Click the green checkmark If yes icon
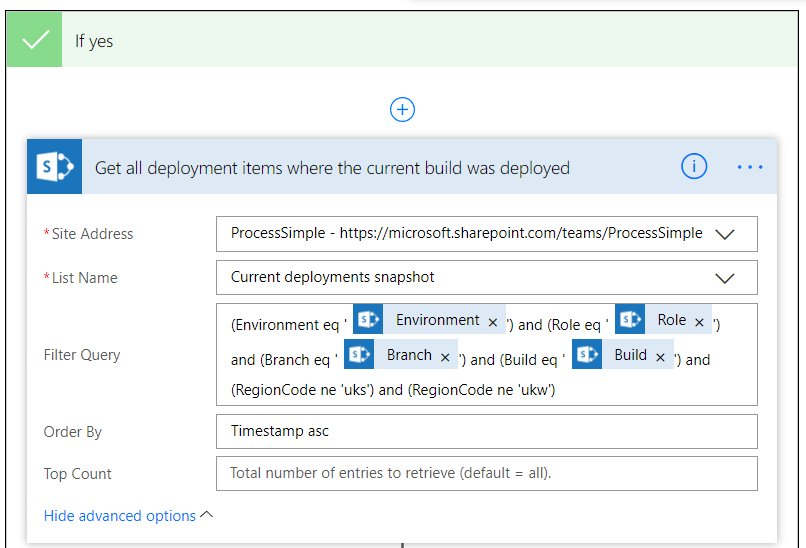This screenshot has height=548, width=806. [x=35, y=41]
